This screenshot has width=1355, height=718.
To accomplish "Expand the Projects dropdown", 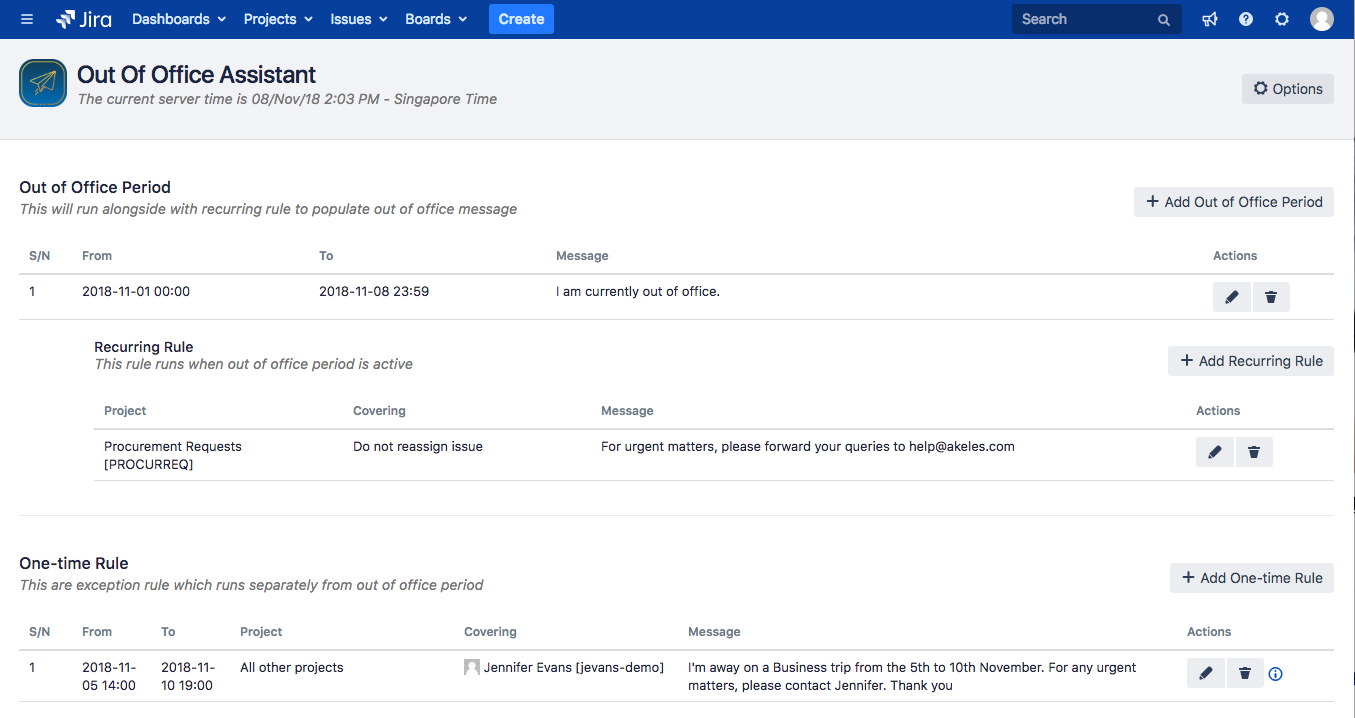I will point(277,19).
